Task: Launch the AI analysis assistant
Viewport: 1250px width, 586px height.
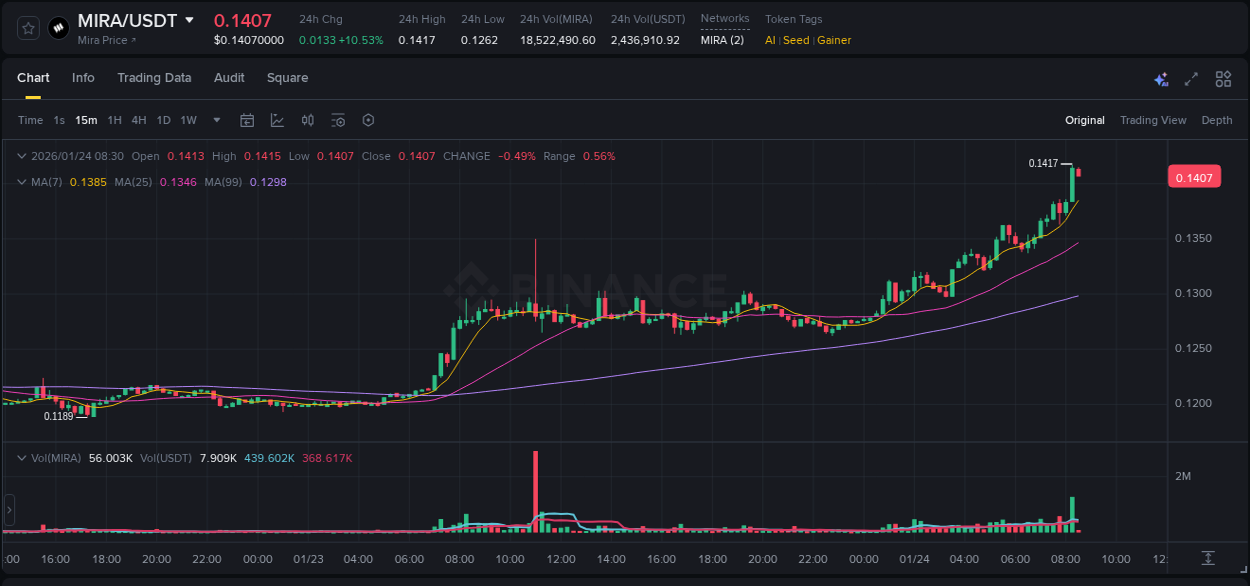Action: (x=1160, y=78)
